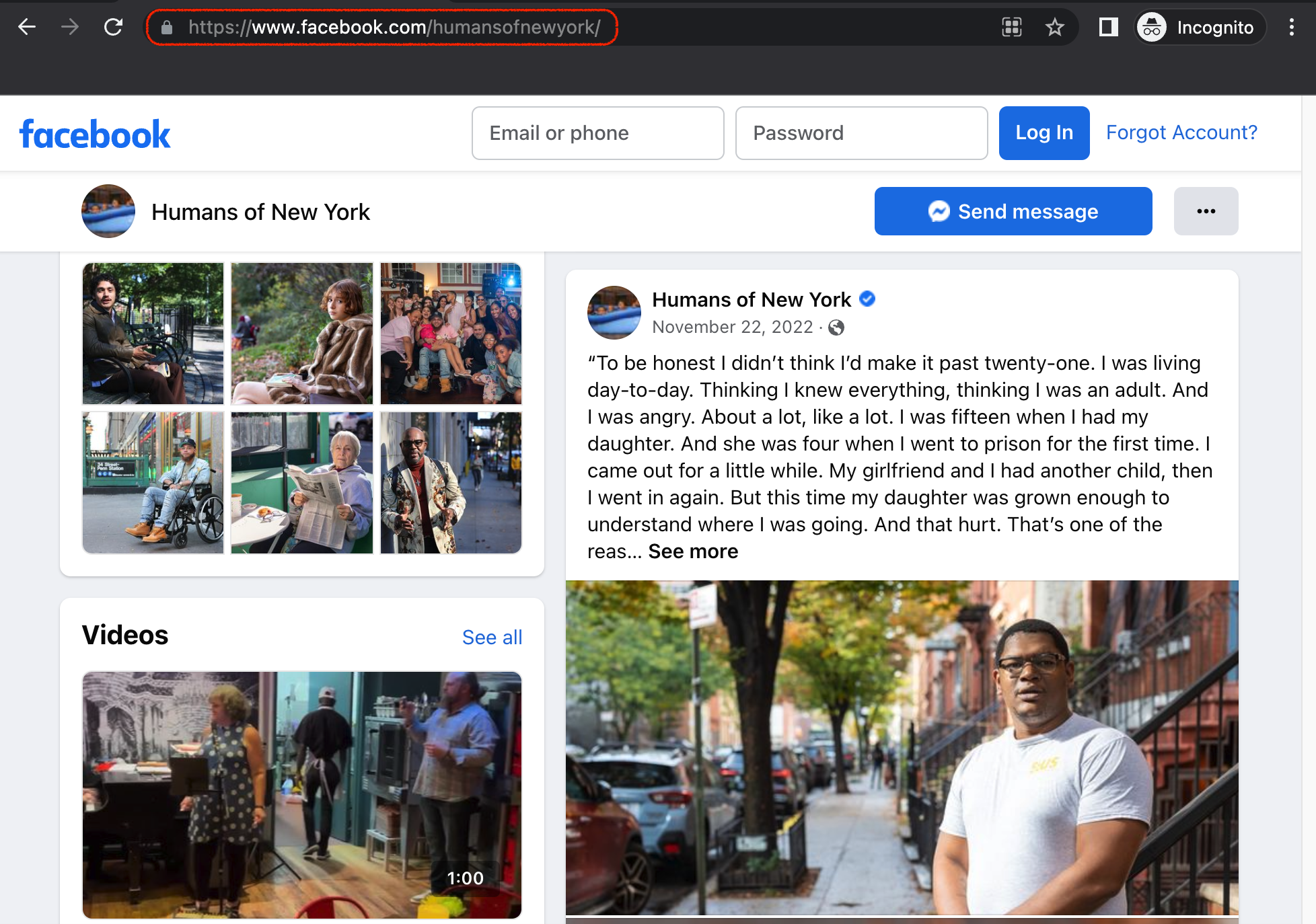The width and height of the screenshot is (1316, 924).
Task: Click the lock icon in address bar
Action: click(167, 28)
